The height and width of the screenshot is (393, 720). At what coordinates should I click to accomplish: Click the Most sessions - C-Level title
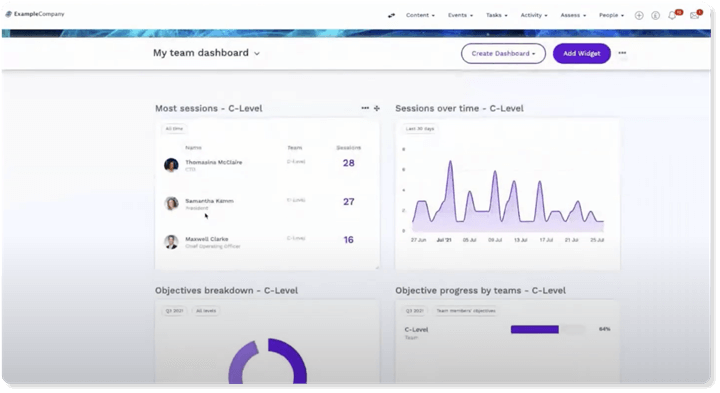(208, 108)
